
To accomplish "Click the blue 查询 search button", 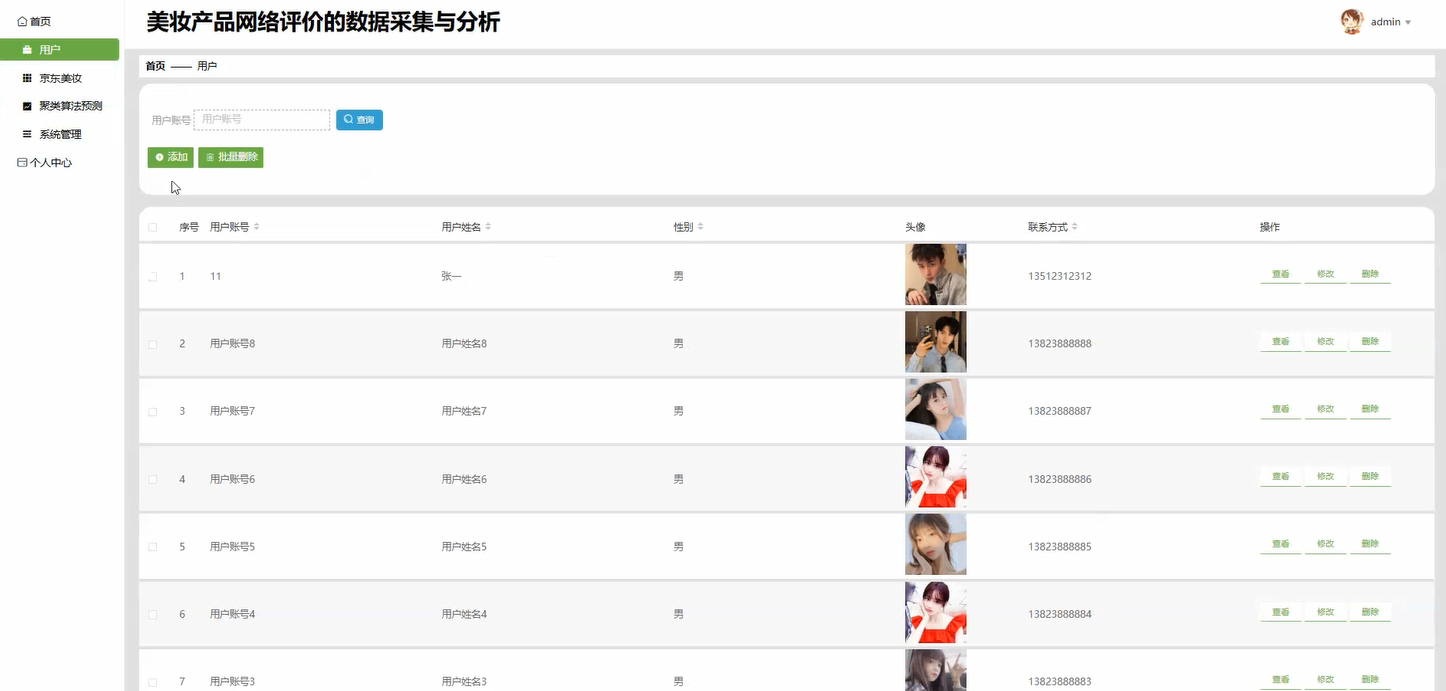I will tap(359, 120).
